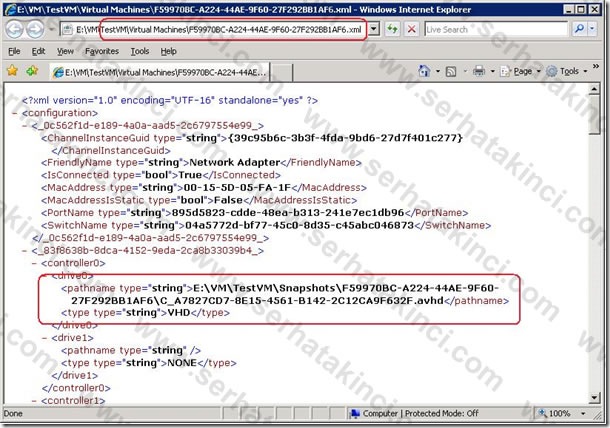Open the recent pages dropdown arrow
This screenshot has width=610, height=428.
51,30
